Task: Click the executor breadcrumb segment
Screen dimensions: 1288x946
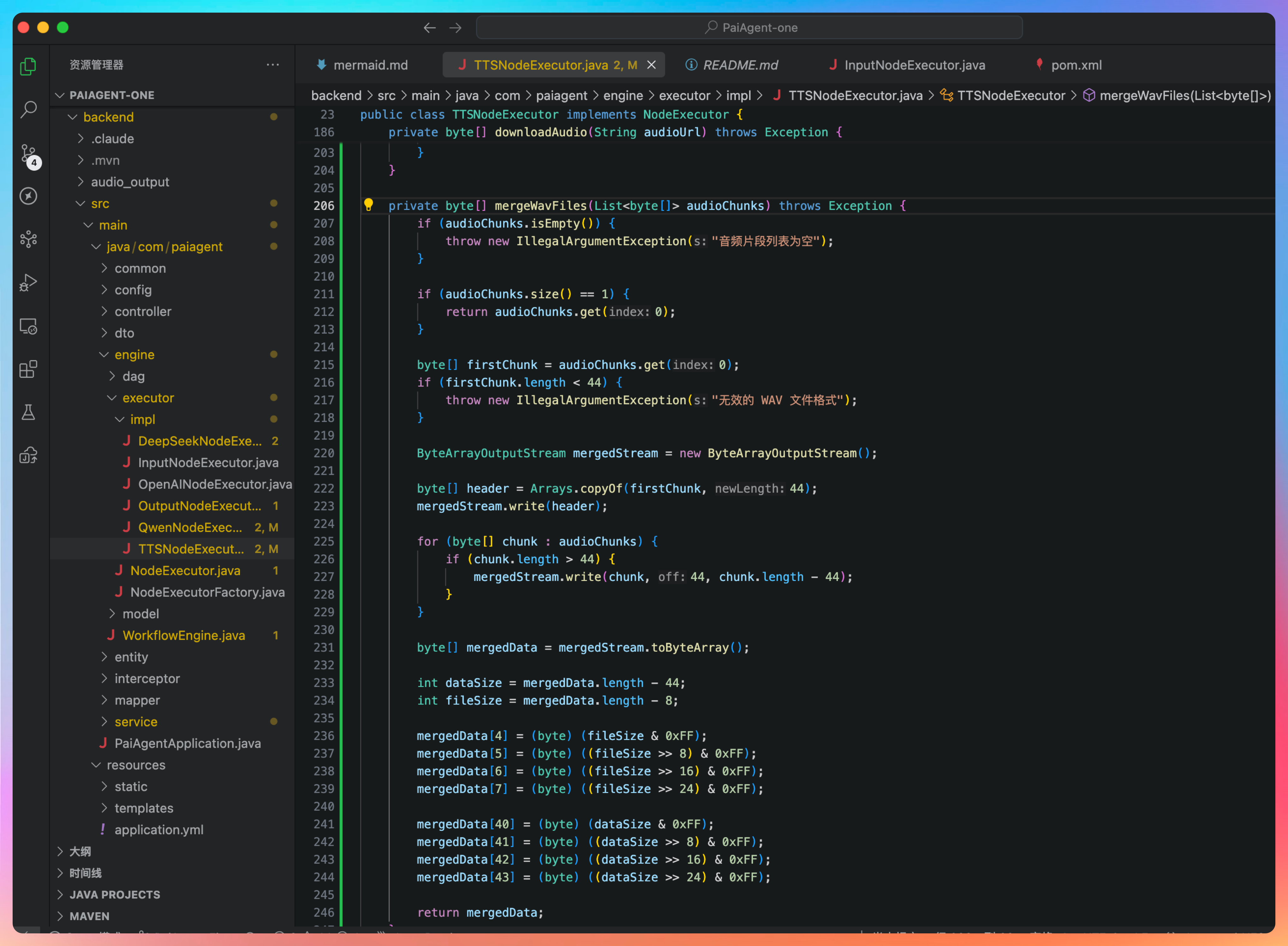Action: coord(684,96)
